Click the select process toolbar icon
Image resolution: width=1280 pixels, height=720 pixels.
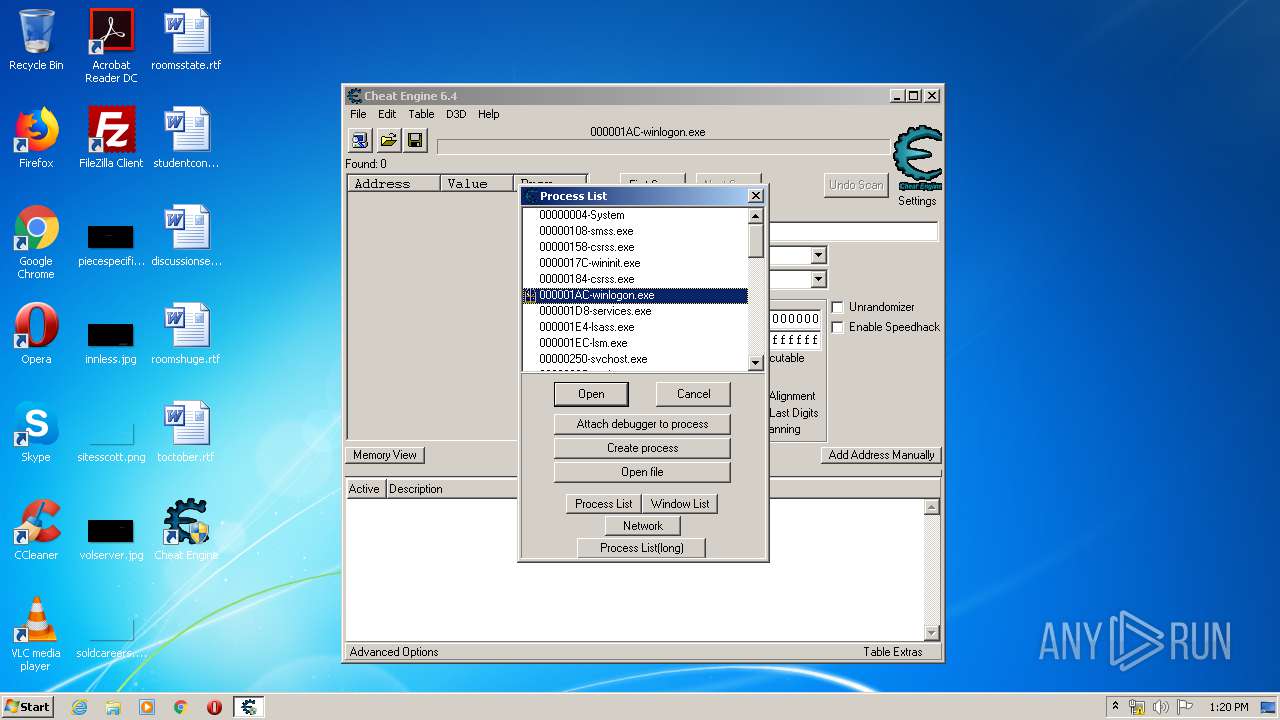[360, 141]
